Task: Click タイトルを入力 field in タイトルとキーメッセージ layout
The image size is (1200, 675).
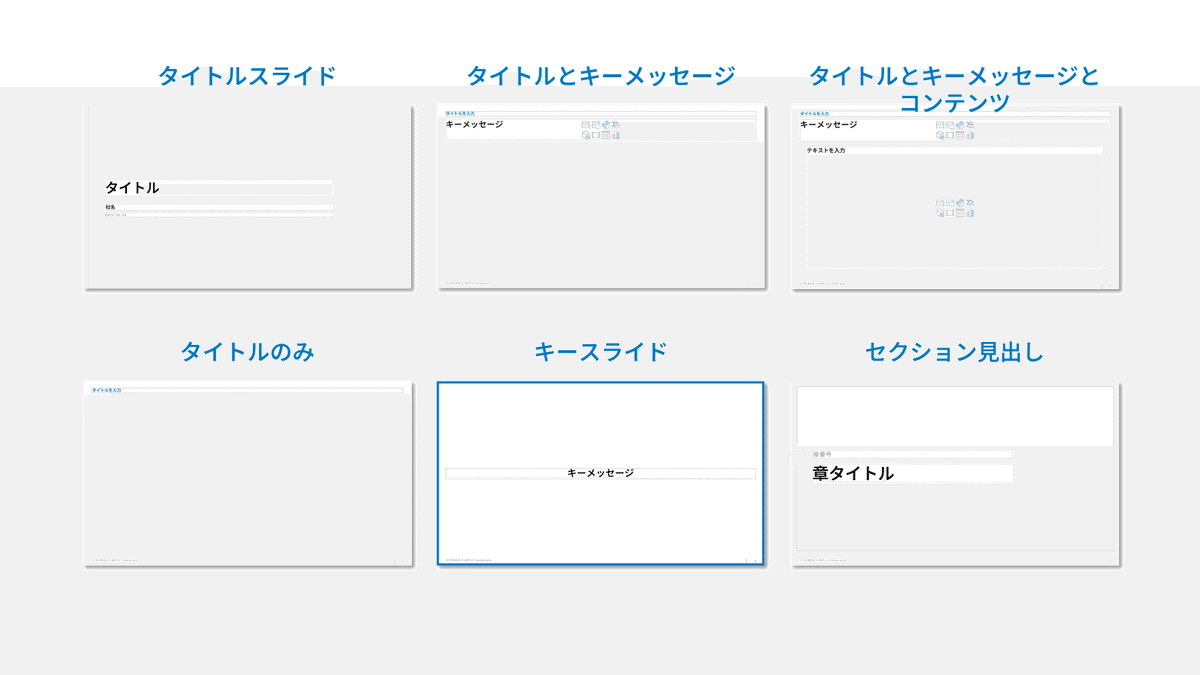Action: (600, 114)
